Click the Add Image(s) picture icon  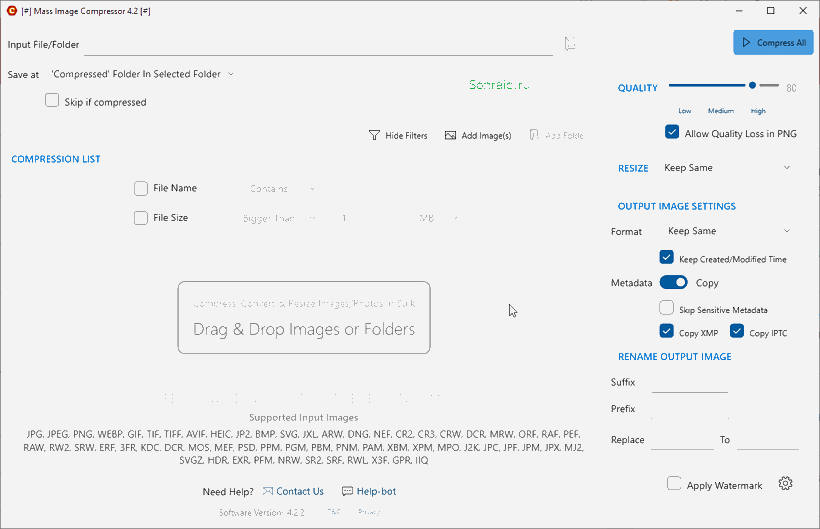(450, 135)
